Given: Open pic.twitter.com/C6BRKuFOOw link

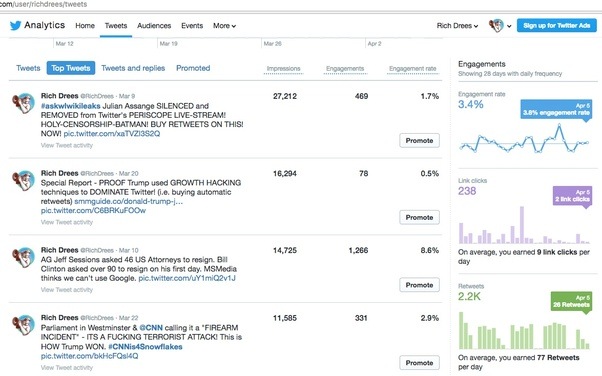Looking at the screenshot, I should click(x=93, y=210).
